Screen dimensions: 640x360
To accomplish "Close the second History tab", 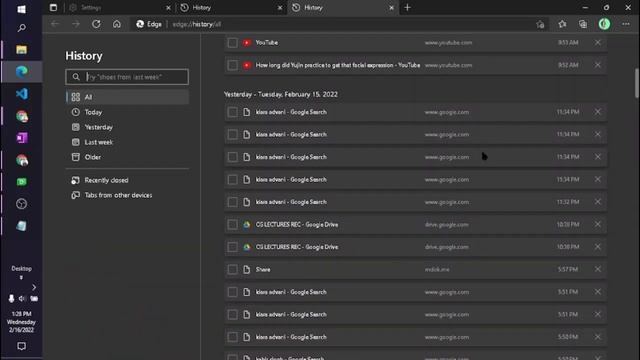I will coord(391,8).
